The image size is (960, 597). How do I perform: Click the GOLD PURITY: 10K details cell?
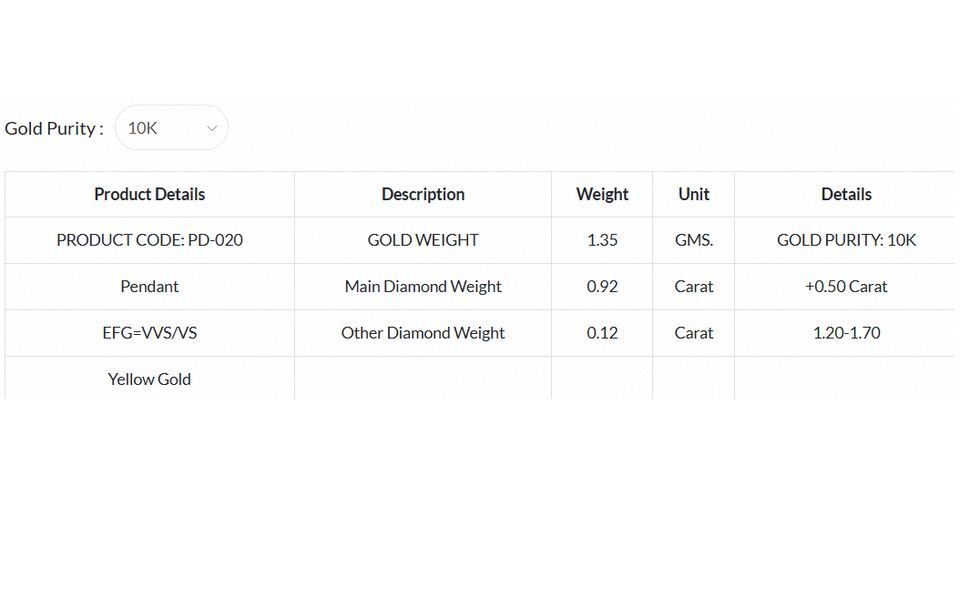[846, 240]
